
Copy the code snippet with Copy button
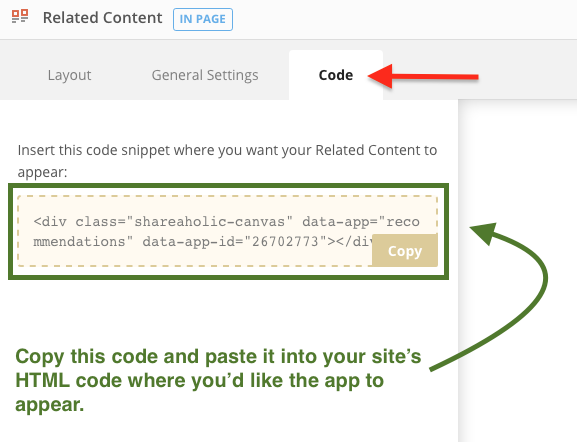coord(405,251)
